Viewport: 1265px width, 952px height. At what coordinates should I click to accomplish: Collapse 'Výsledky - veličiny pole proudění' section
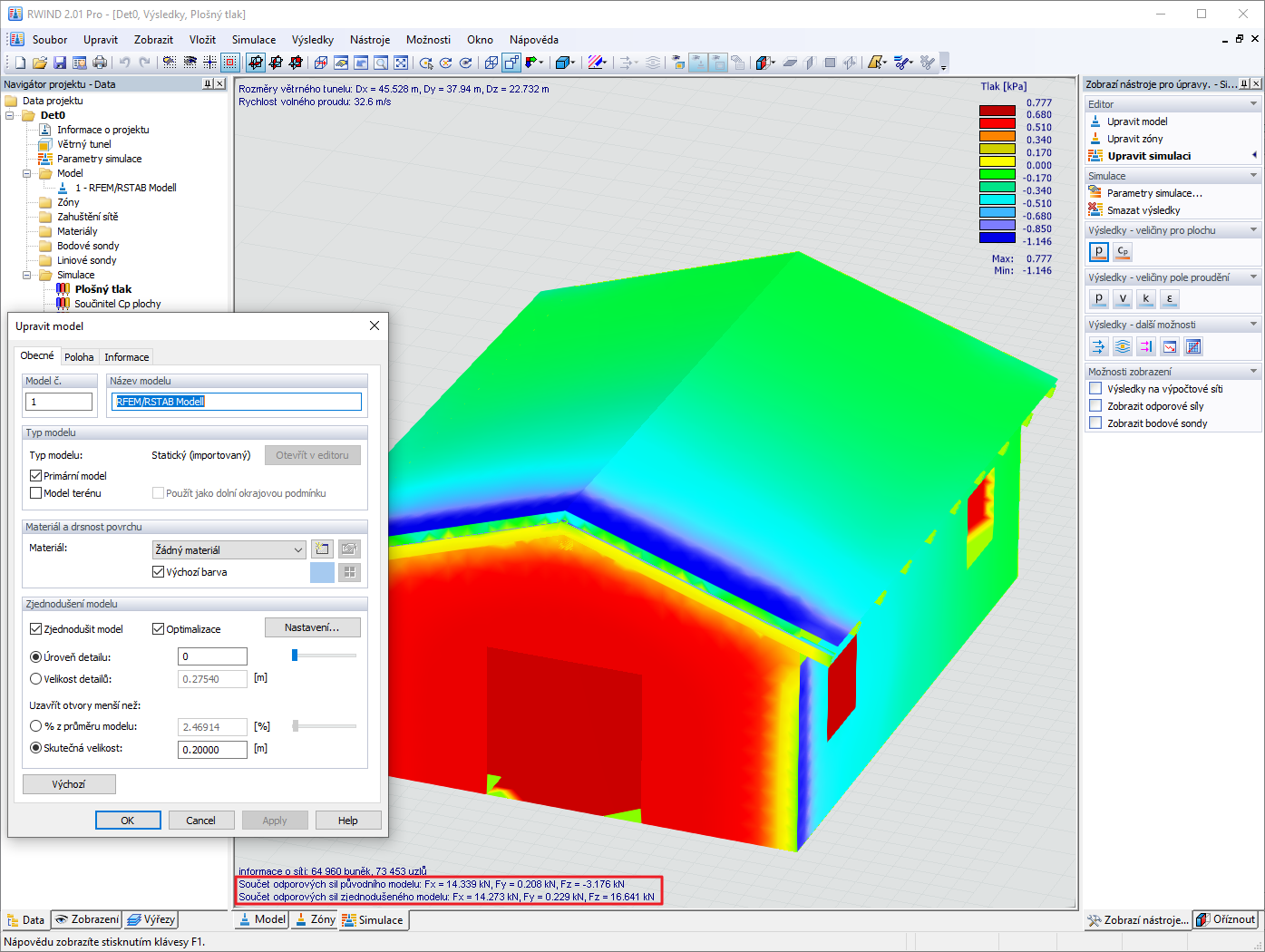click(1254, 277)
